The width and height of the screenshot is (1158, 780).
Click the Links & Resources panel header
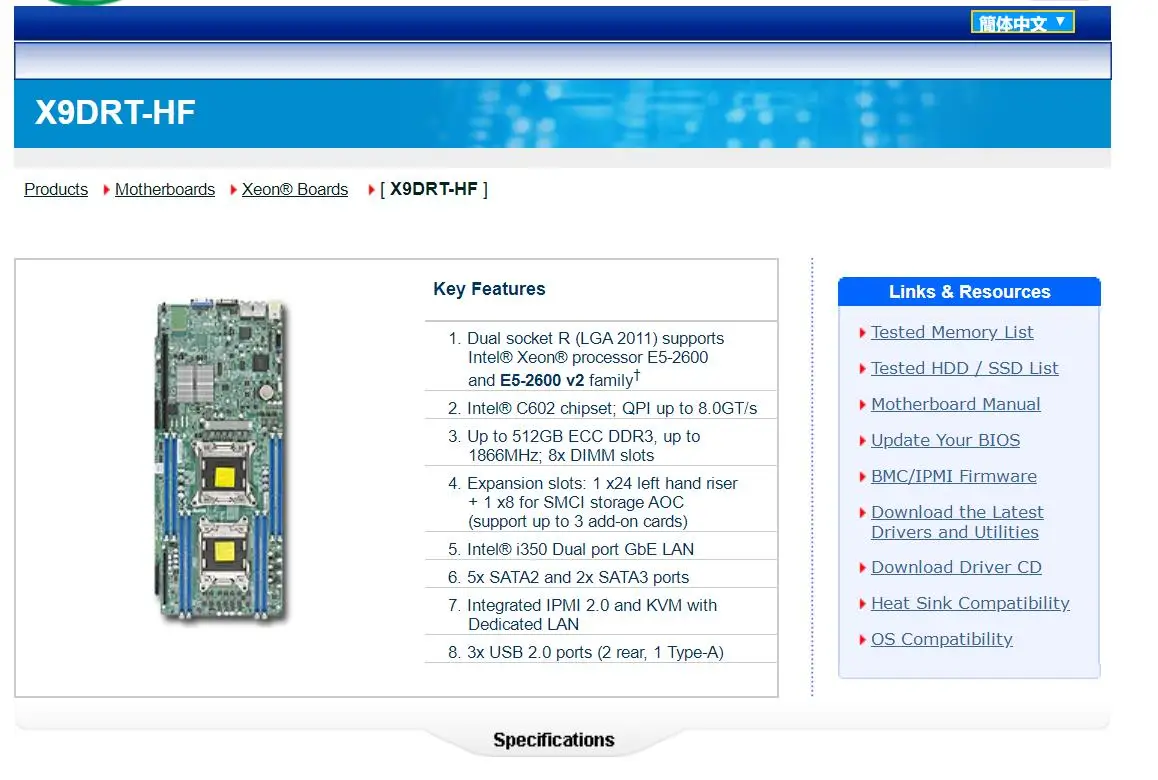pos(969,292)
